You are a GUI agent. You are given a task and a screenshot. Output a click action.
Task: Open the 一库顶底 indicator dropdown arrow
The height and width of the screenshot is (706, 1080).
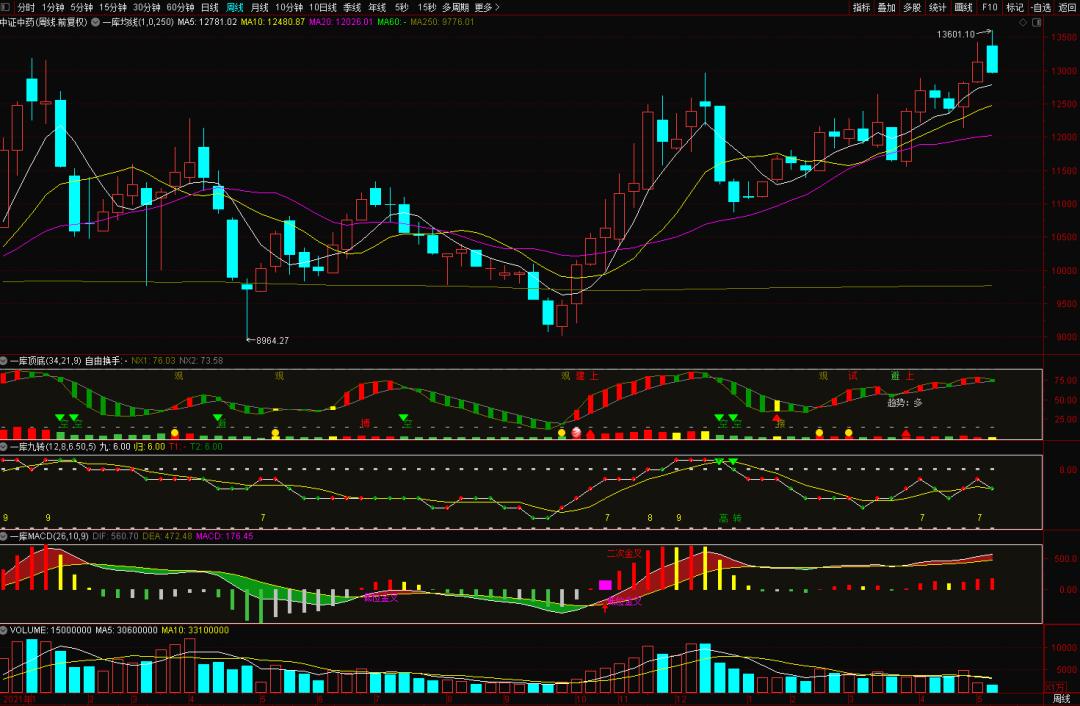click(4, 360)
